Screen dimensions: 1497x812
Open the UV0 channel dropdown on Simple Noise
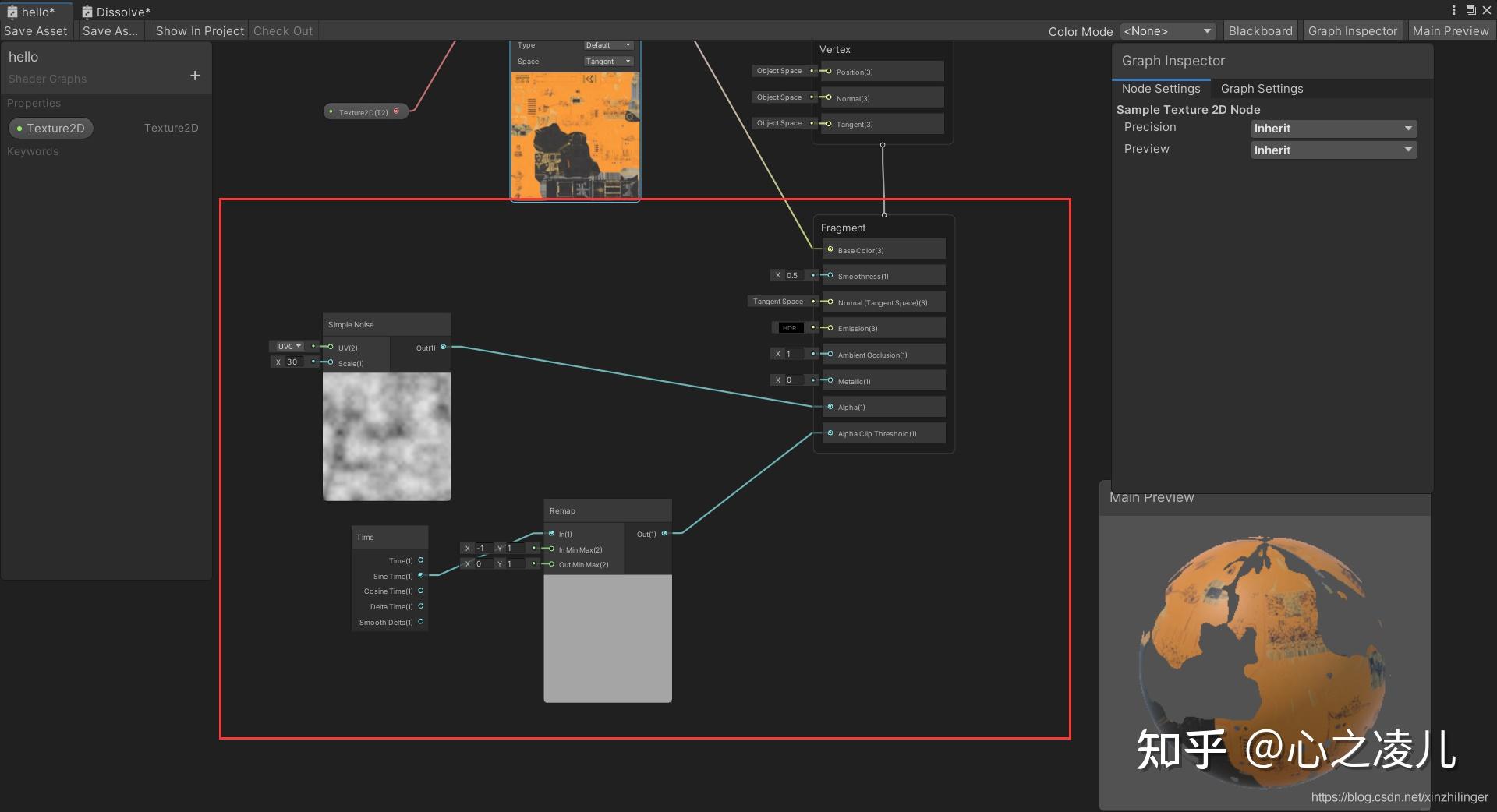tap(288, 346)
